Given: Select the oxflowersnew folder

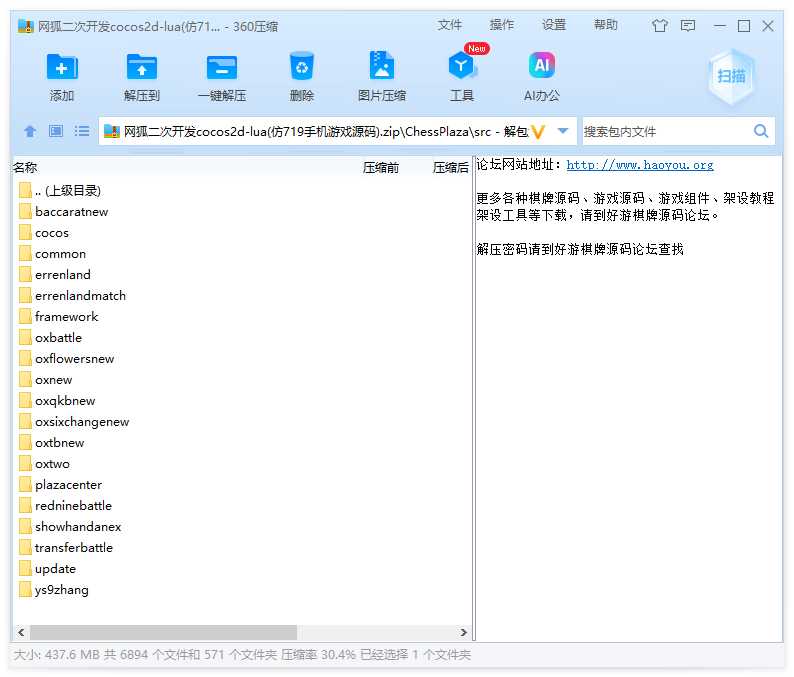Looking at the screenshot, I should 67,359.
